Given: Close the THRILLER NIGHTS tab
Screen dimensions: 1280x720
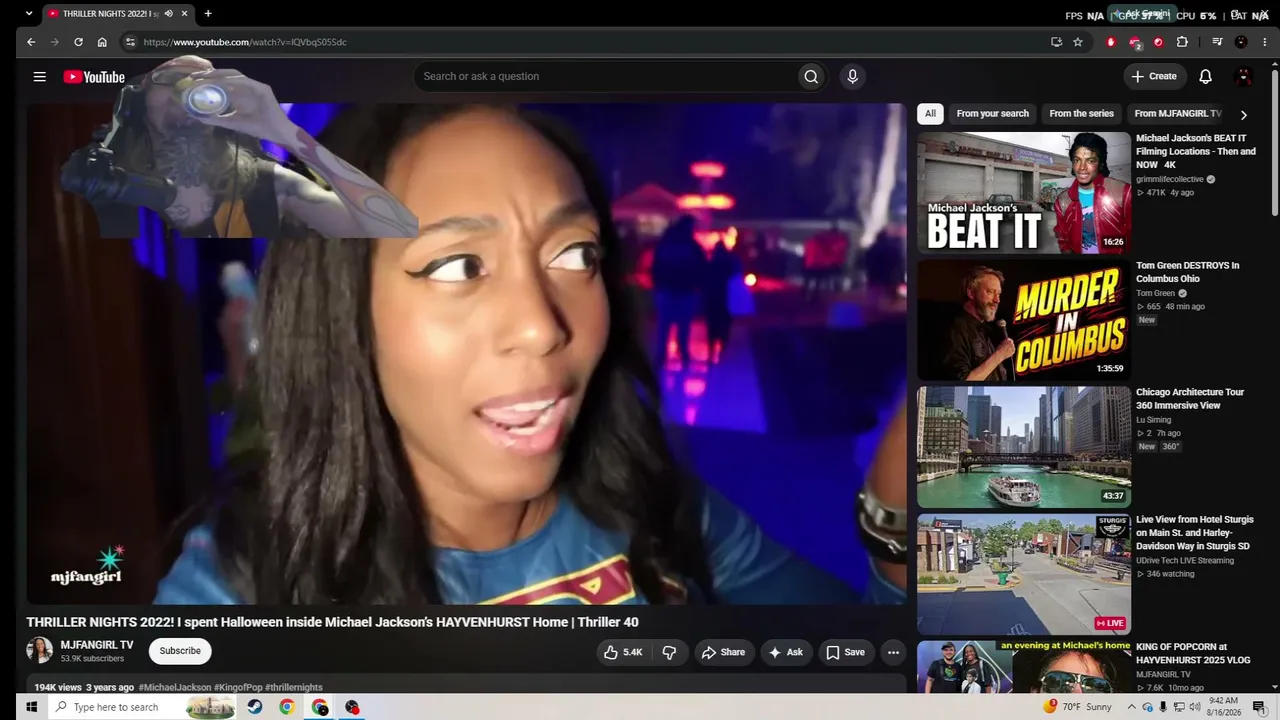Looking at the screenshot, I should [184, 14].
